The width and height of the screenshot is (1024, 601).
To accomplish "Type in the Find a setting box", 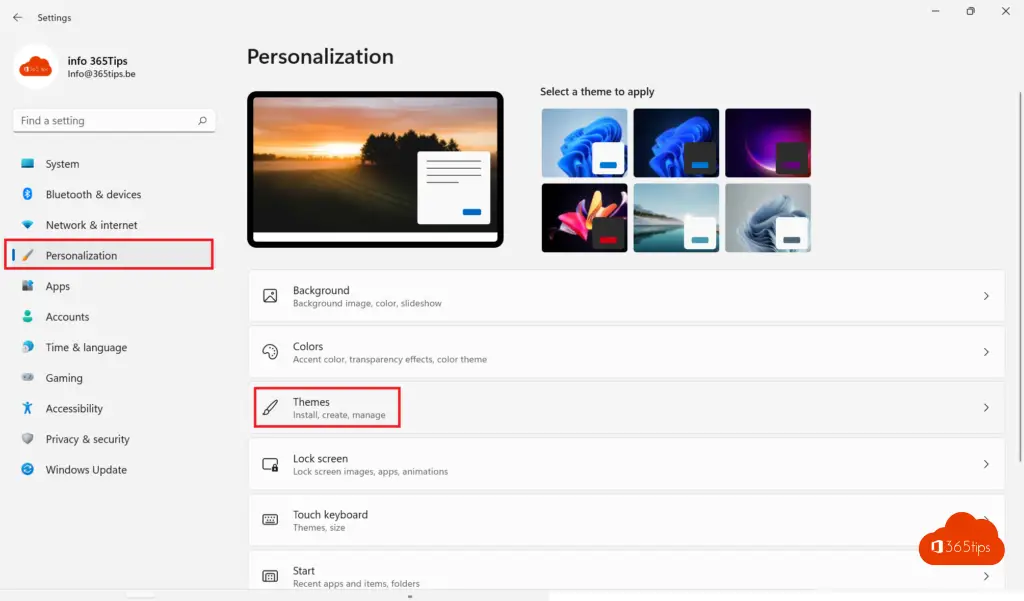I will coord(105,121).
